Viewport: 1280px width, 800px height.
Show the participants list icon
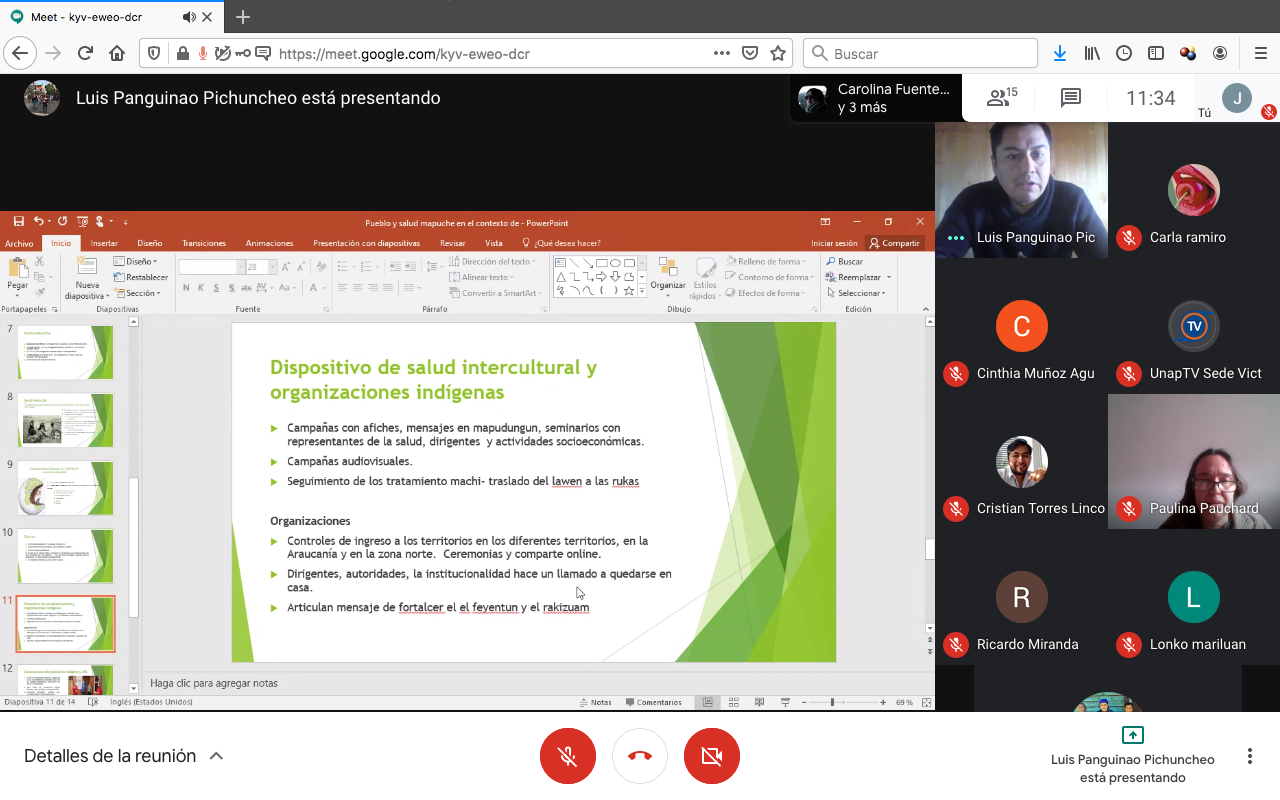(1000, 98)
